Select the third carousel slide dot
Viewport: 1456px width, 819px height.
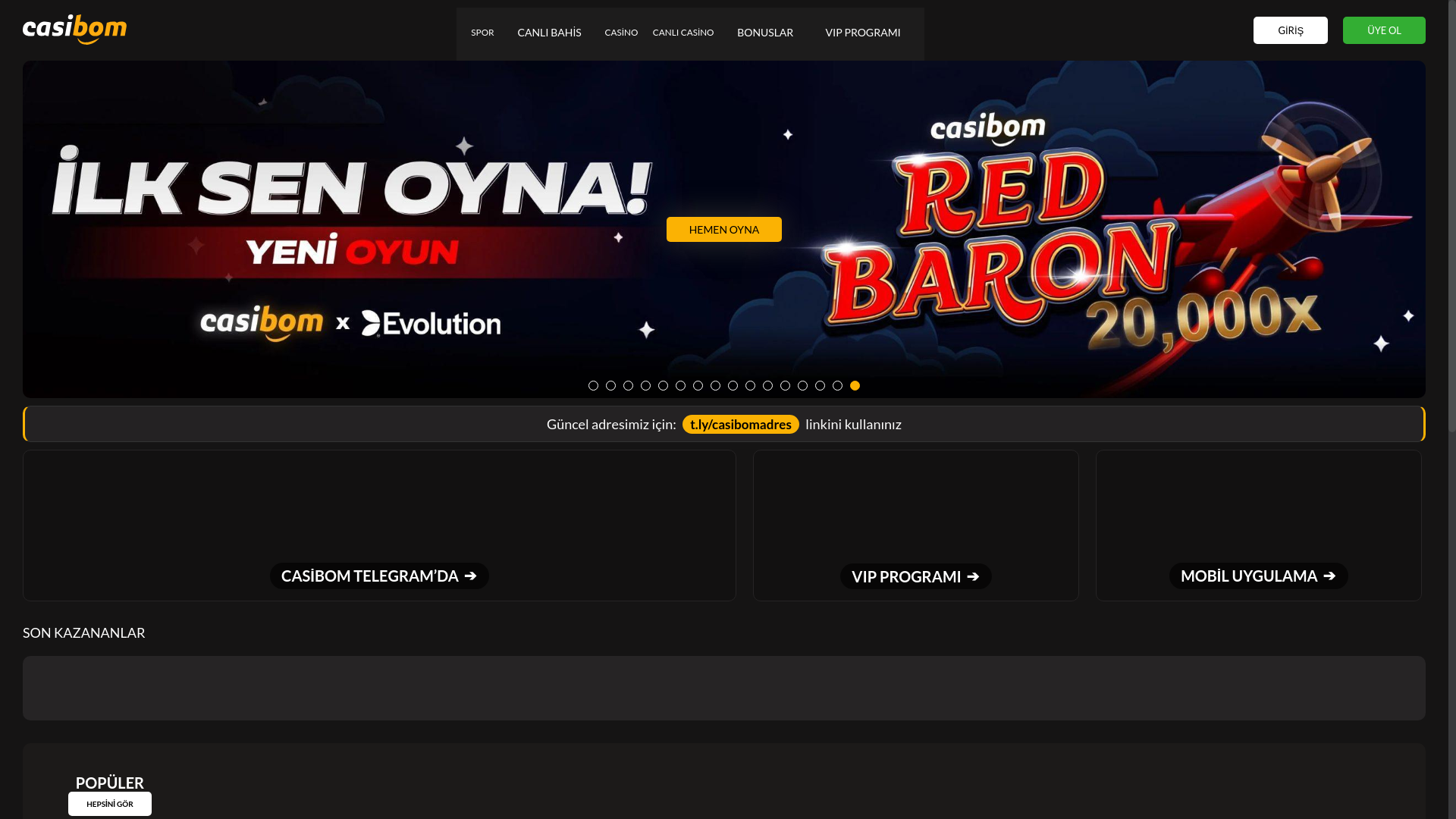click(x=628, y=385)
